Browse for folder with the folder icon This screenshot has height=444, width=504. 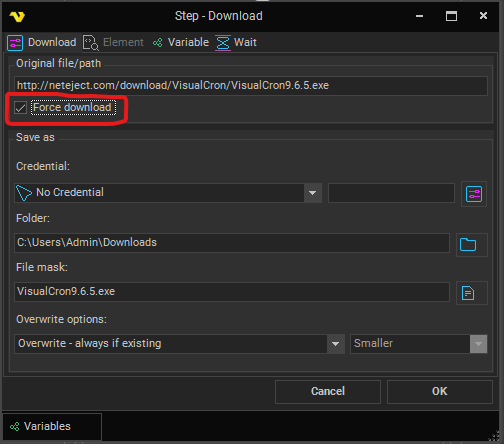(471, 245)
